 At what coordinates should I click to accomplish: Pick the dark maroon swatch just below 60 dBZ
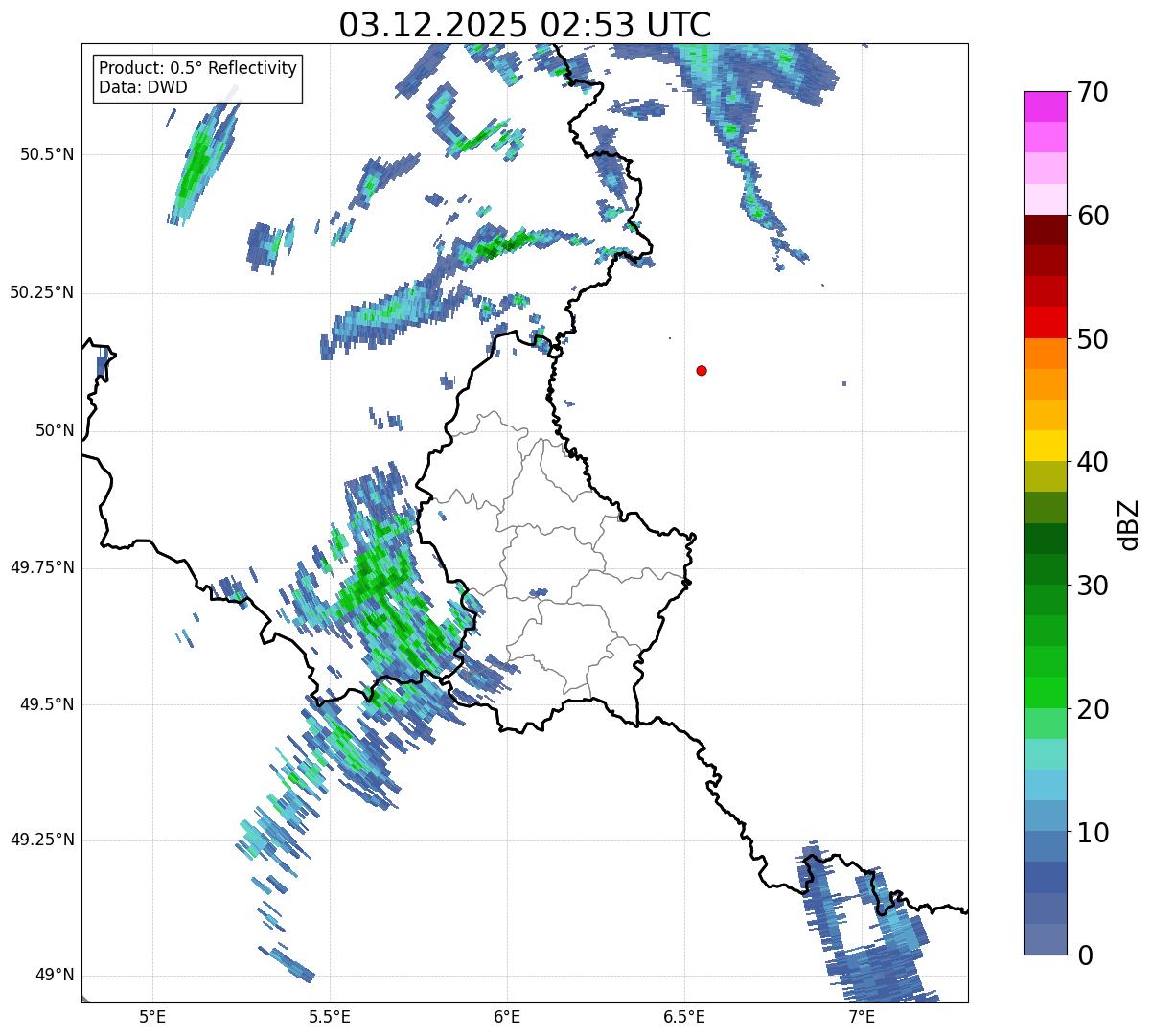coord(1046,230)
